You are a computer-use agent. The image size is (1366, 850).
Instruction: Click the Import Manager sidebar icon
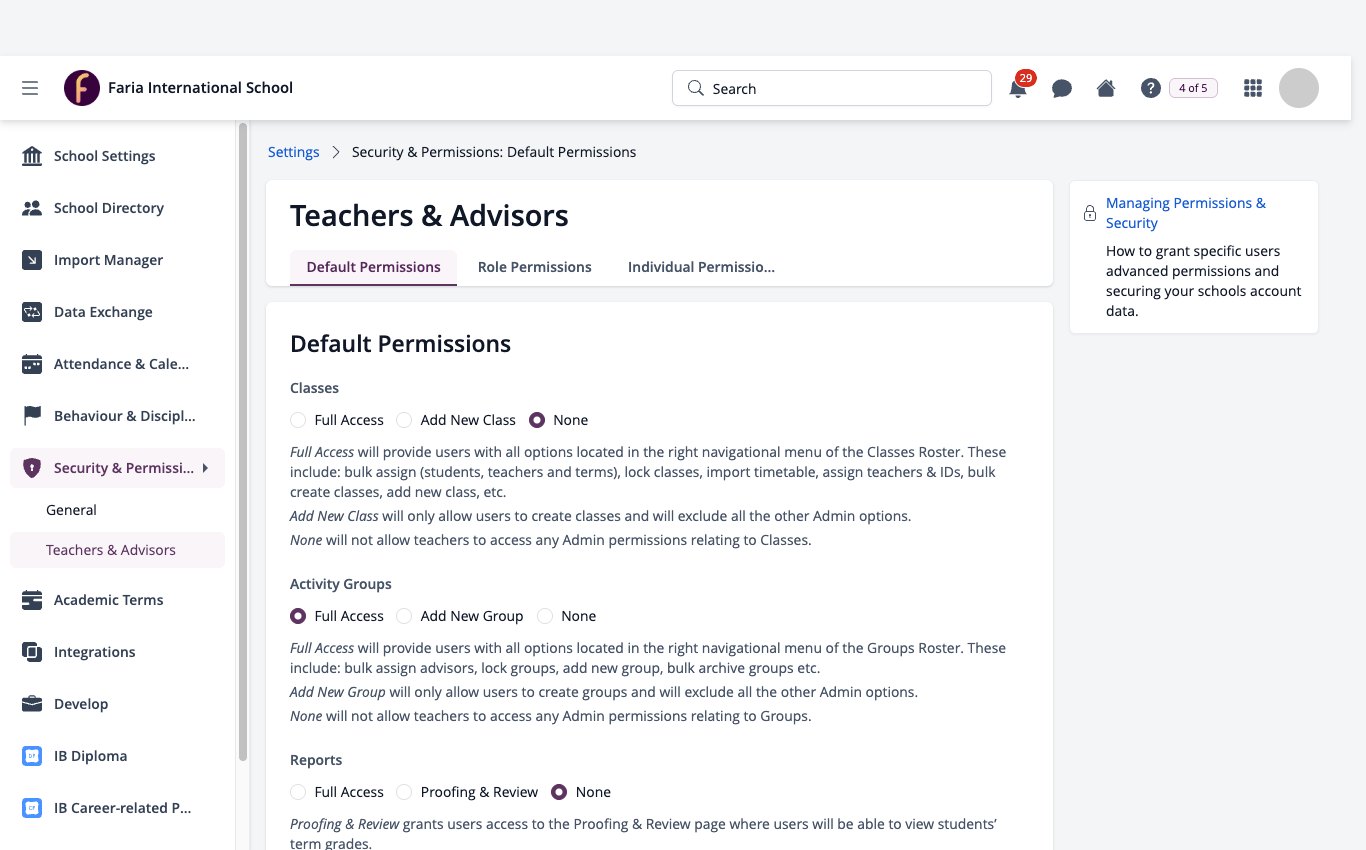coord(32,260)
